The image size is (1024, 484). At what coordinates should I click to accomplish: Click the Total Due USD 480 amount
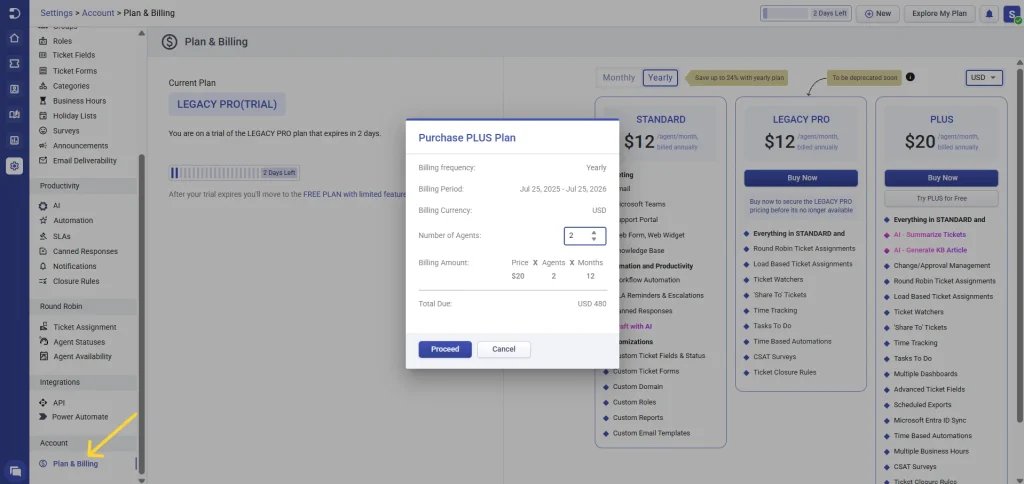[592, 304]
